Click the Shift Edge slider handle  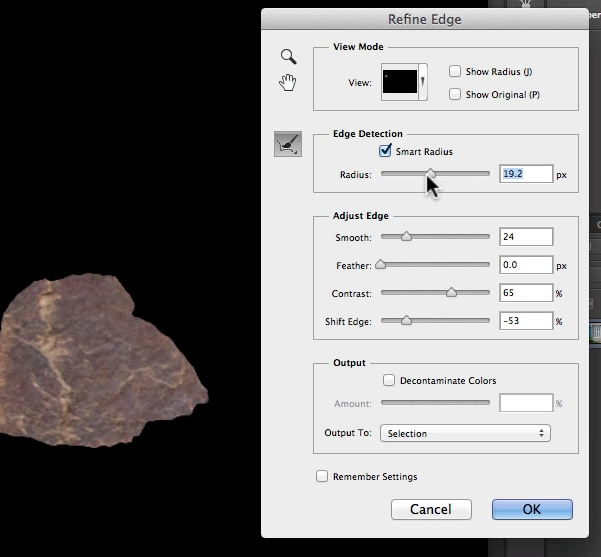pos(406,321)
